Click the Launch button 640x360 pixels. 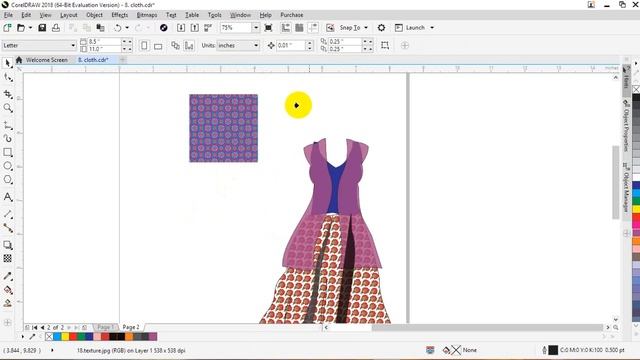pyautogui.click(x=410, y=28)
